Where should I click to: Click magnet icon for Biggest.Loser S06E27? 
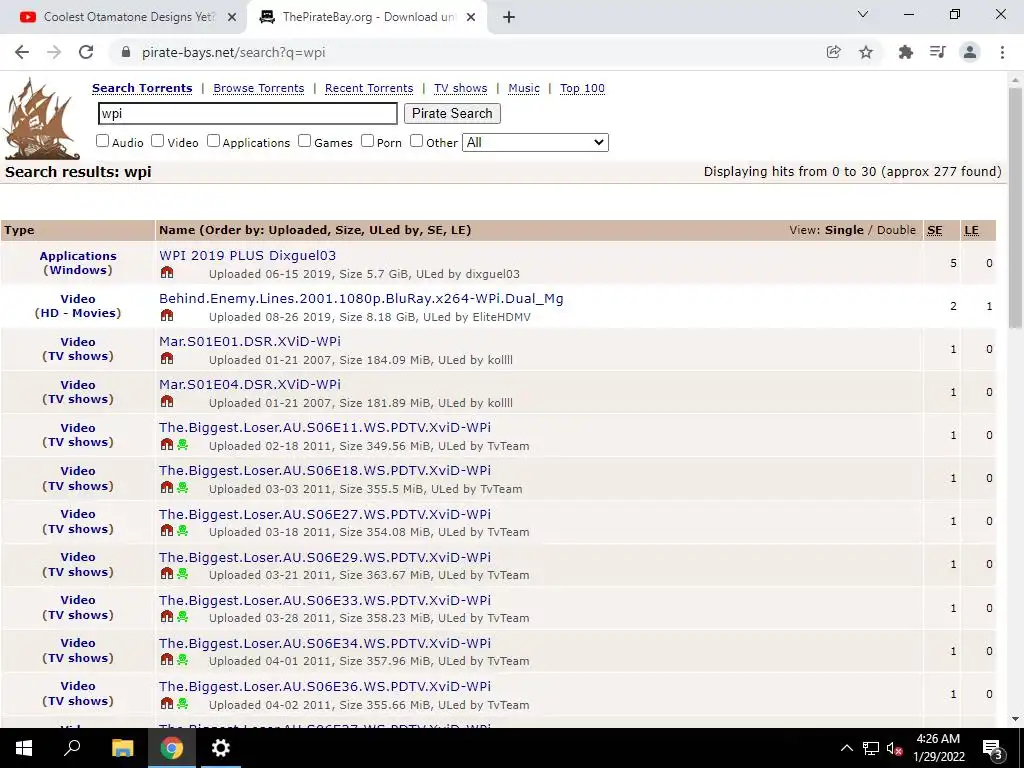coord(167,531)
